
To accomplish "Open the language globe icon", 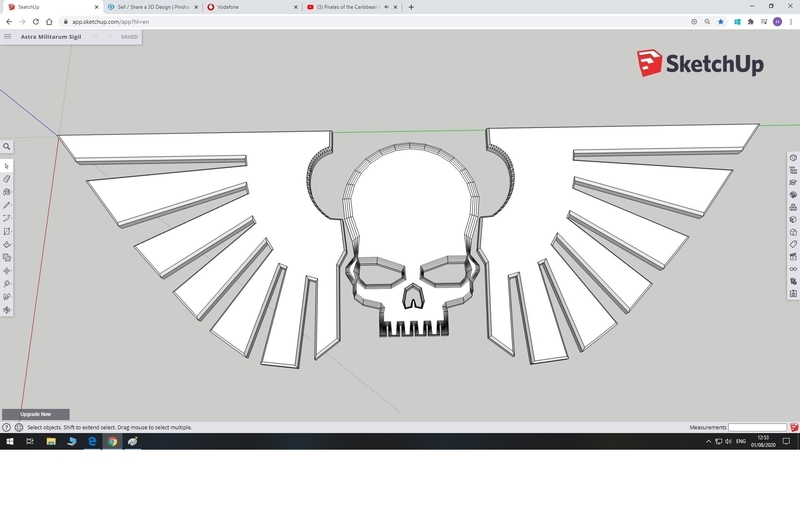I will (x=19, y=427).
